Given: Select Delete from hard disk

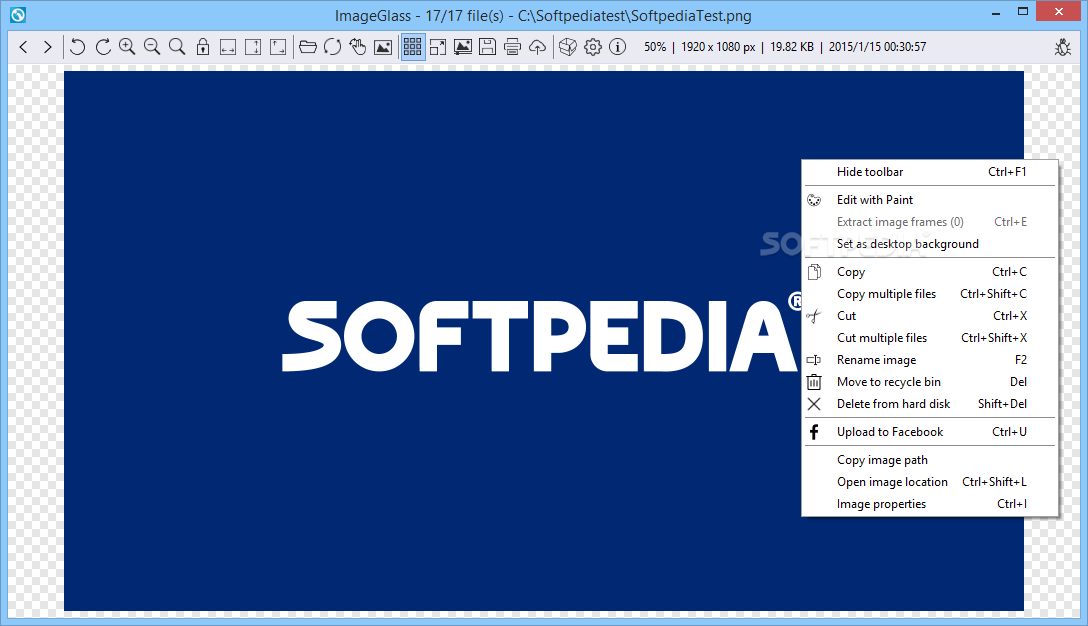Looking at the screenshot, I should (x=930, y=404).
